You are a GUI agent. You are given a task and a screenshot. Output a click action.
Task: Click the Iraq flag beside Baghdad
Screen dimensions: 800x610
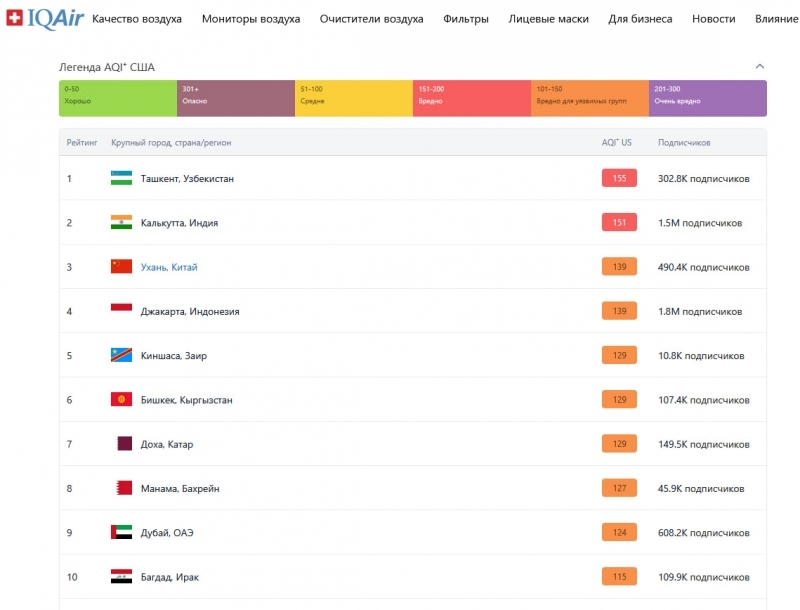(121, 577)
